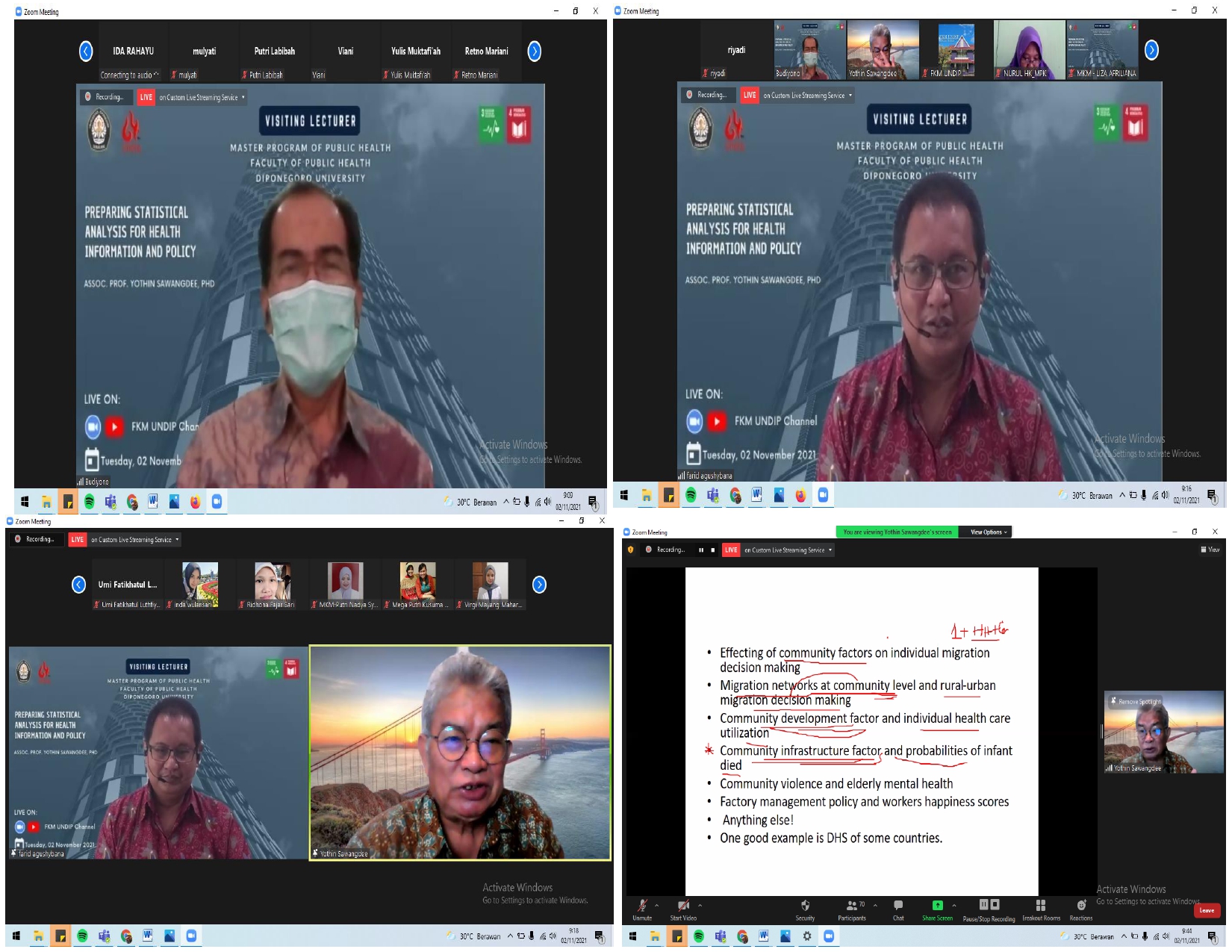Screen dimensions: 1232x952
Task: Remove Spotlight from Yothin Sawangdee's video
Action: pos(1136,702)
